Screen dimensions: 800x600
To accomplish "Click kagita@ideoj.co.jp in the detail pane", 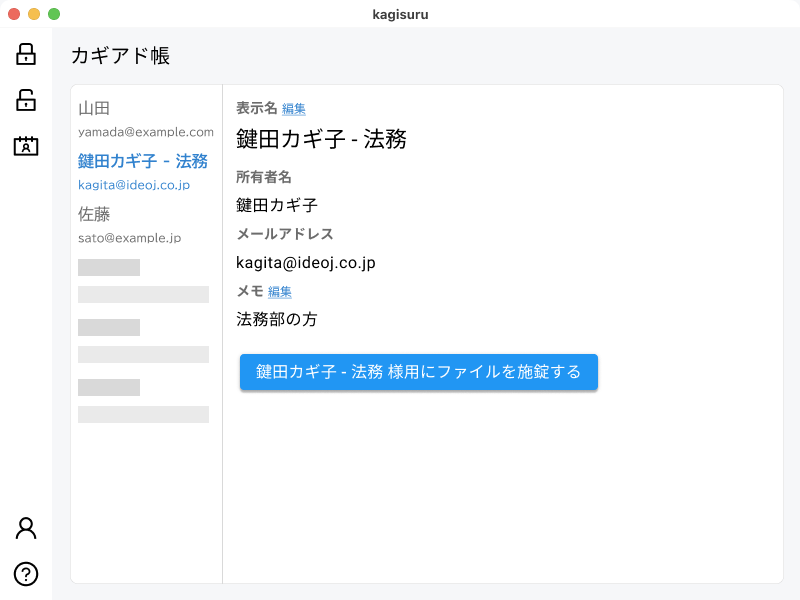I will pyautogui.click(x=306, y=263).
